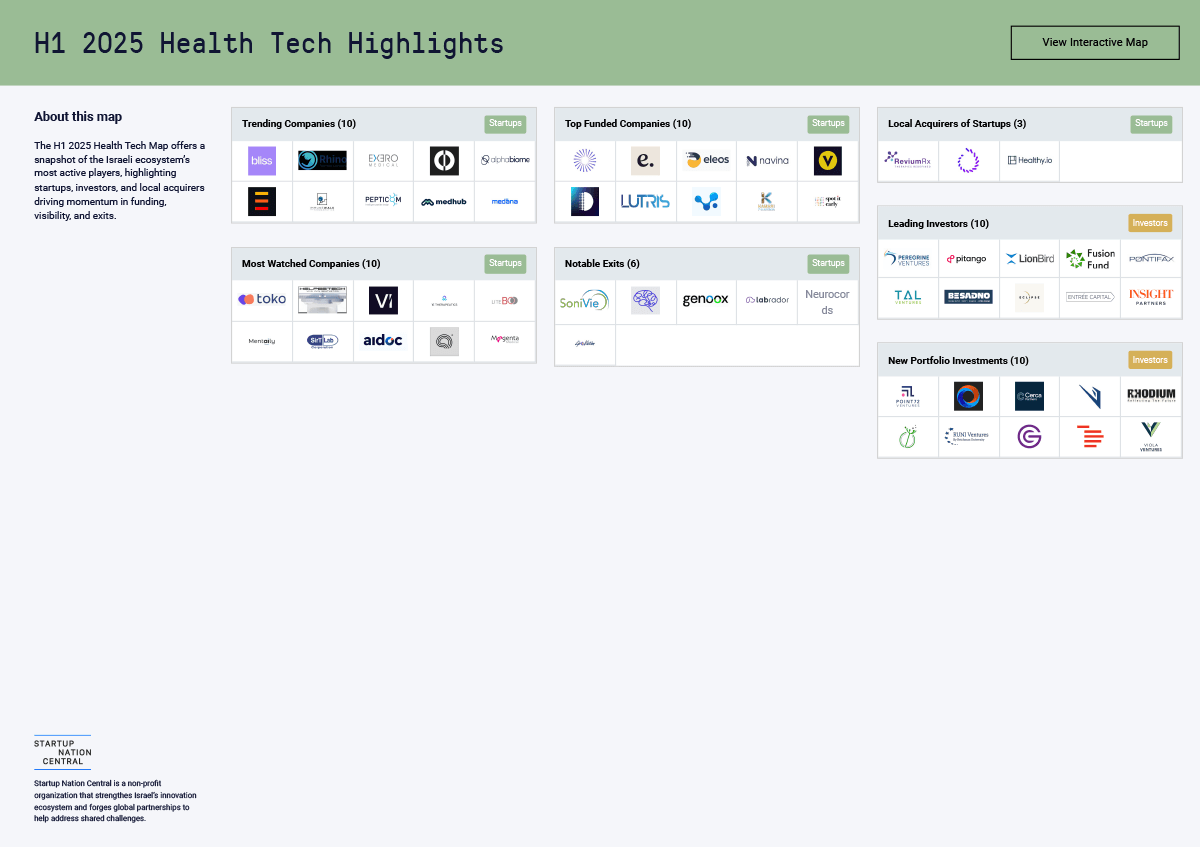Select the Rhino logo in Trending Companies
Screen dimensions: 1200x847
click(322, 160)
